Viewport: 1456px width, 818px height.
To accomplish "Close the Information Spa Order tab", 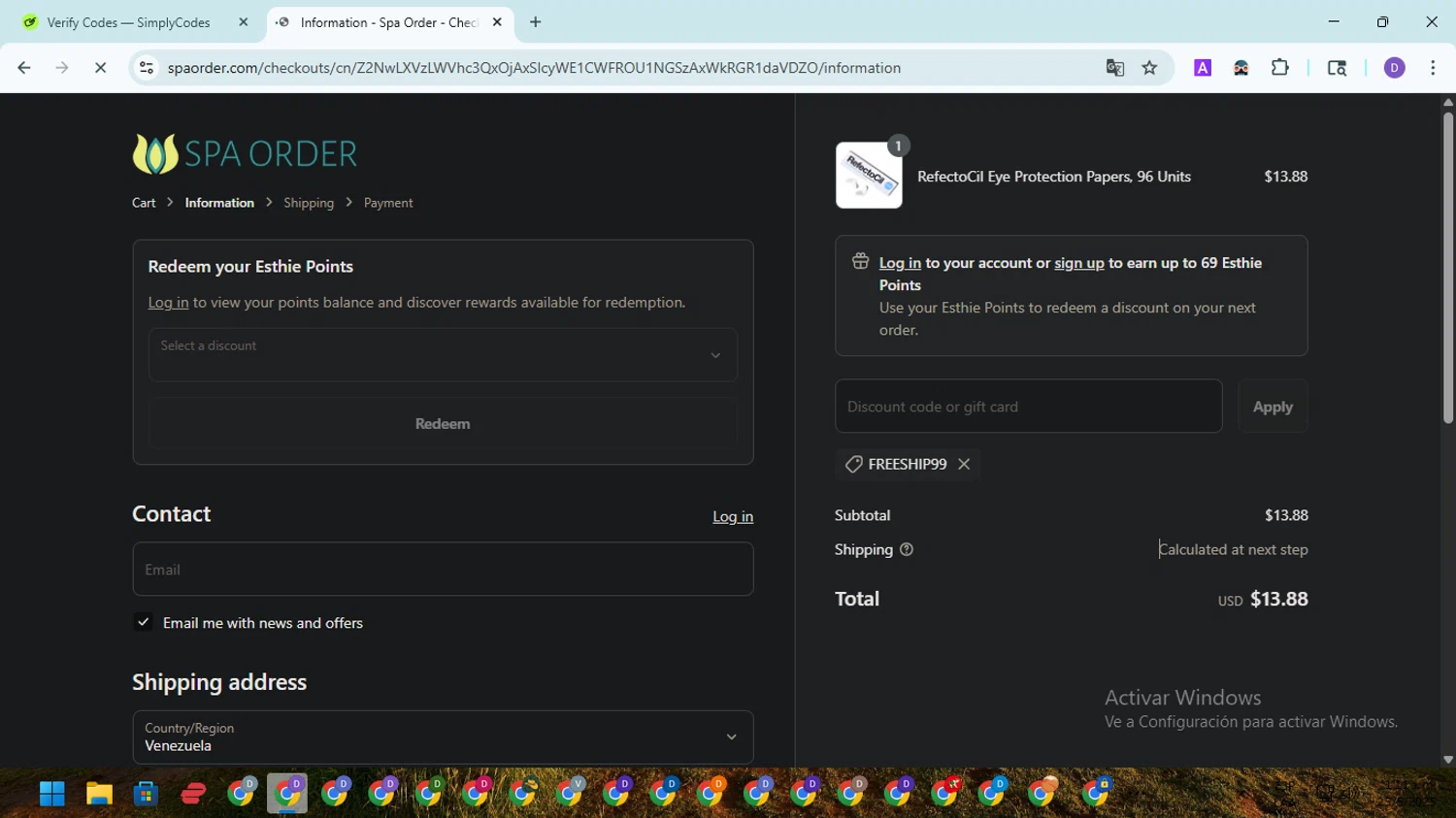I will click(497, 22).
